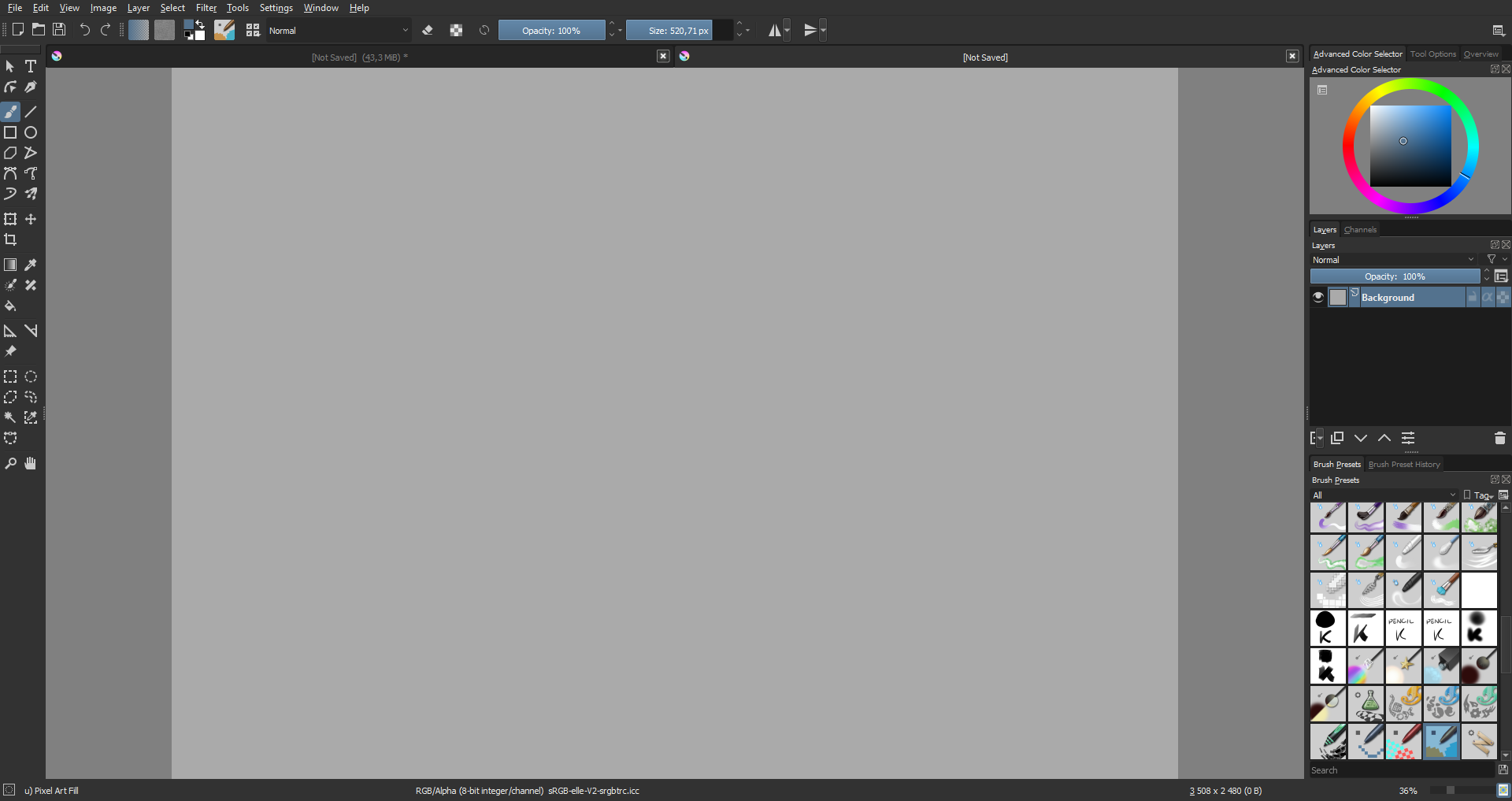Toggle inherit alpha on Background layer

(x=1488, y=297)
